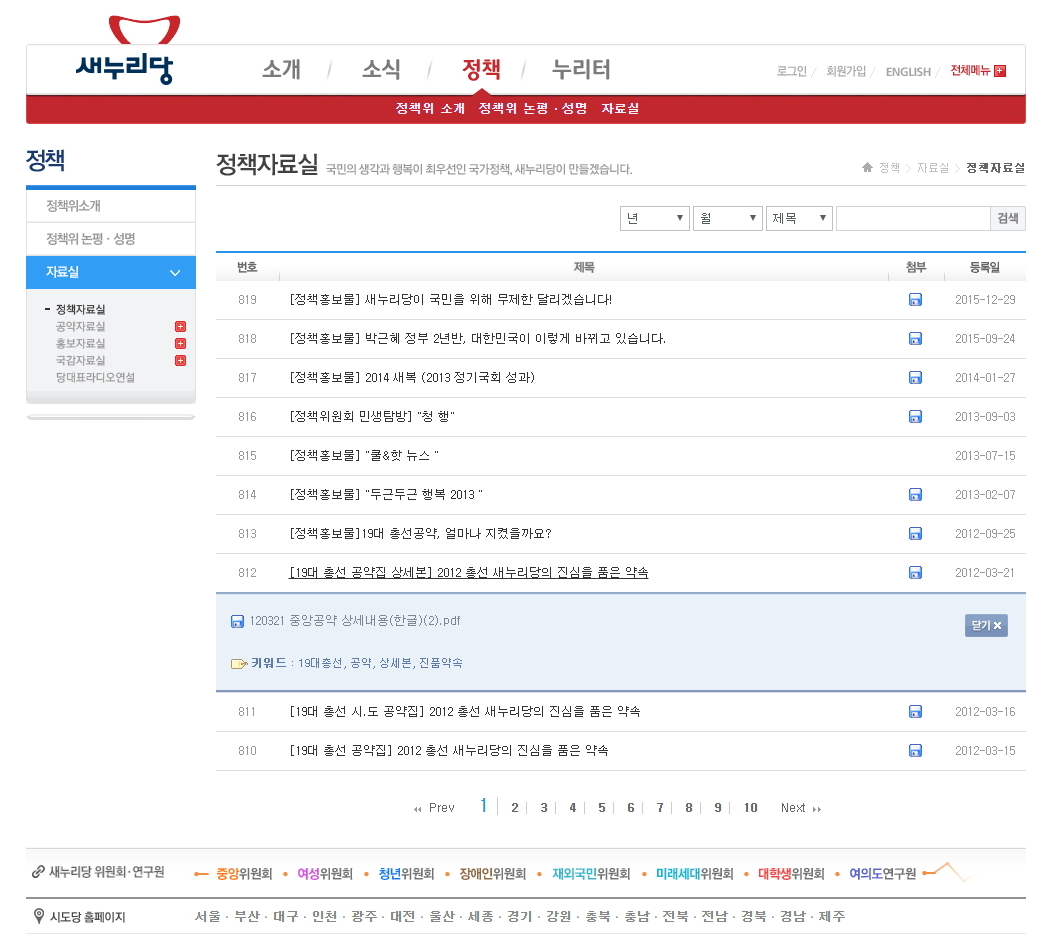Open the 년 year dropdown
Image resolution: width=1038 pixels, height=937 pixels.
click(655, 219)
